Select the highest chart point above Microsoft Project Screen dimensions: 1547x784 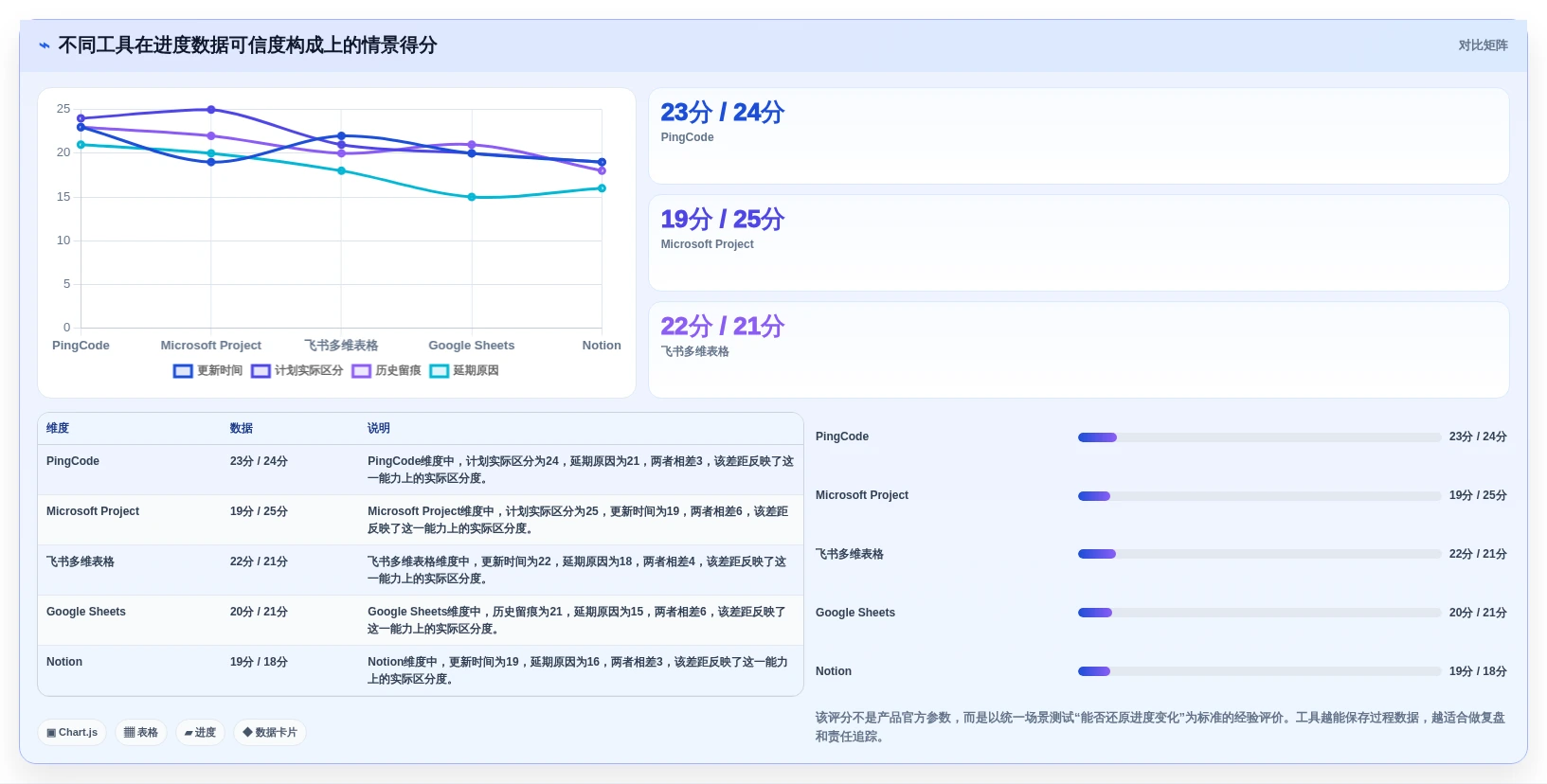pos(211,110)
